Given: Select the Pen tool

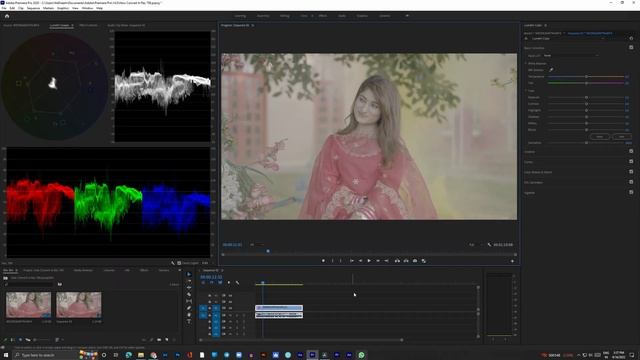Looking at the screenshot, I should [189, 308].
